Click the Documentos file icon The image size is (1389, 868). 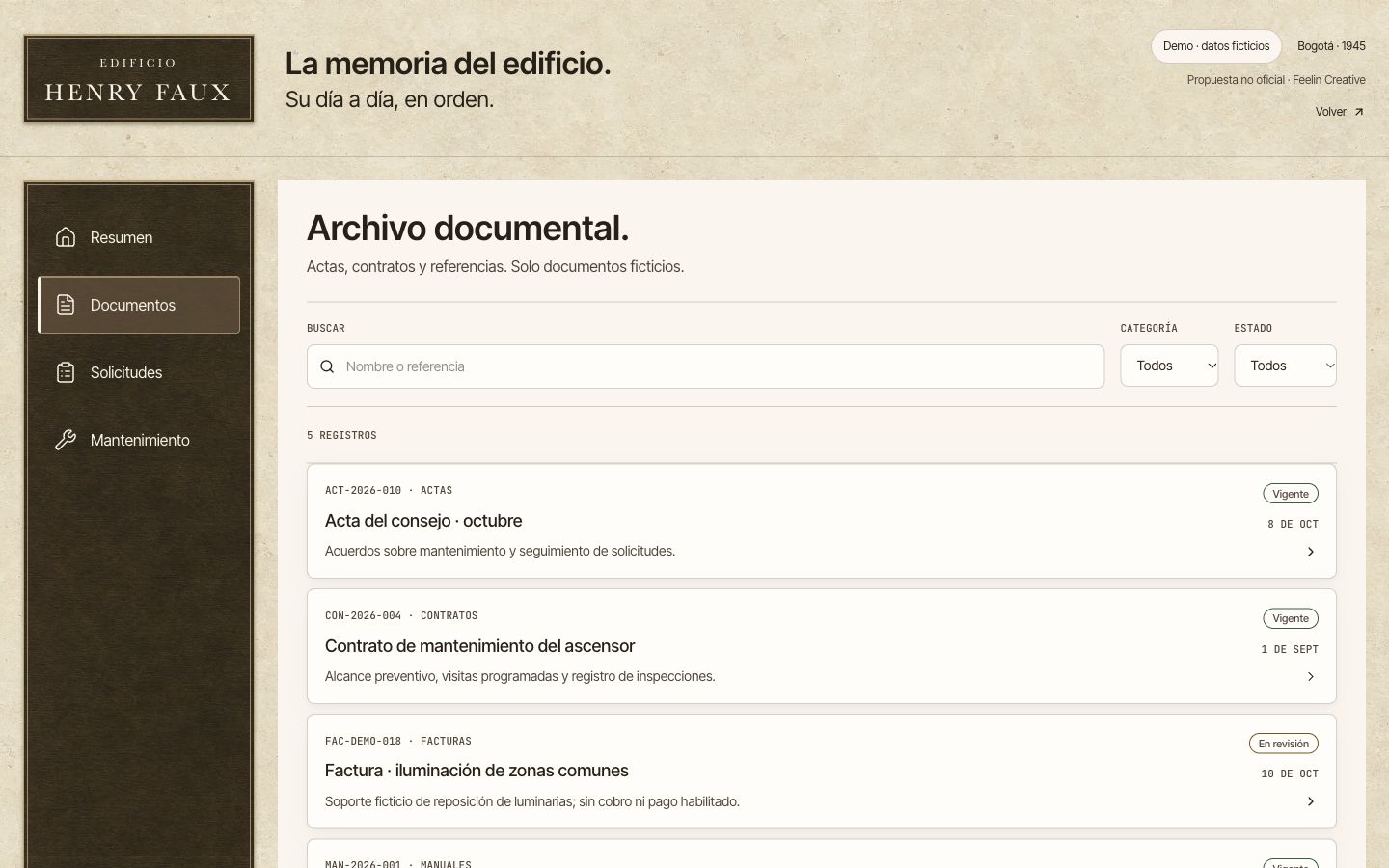[66, 305]
